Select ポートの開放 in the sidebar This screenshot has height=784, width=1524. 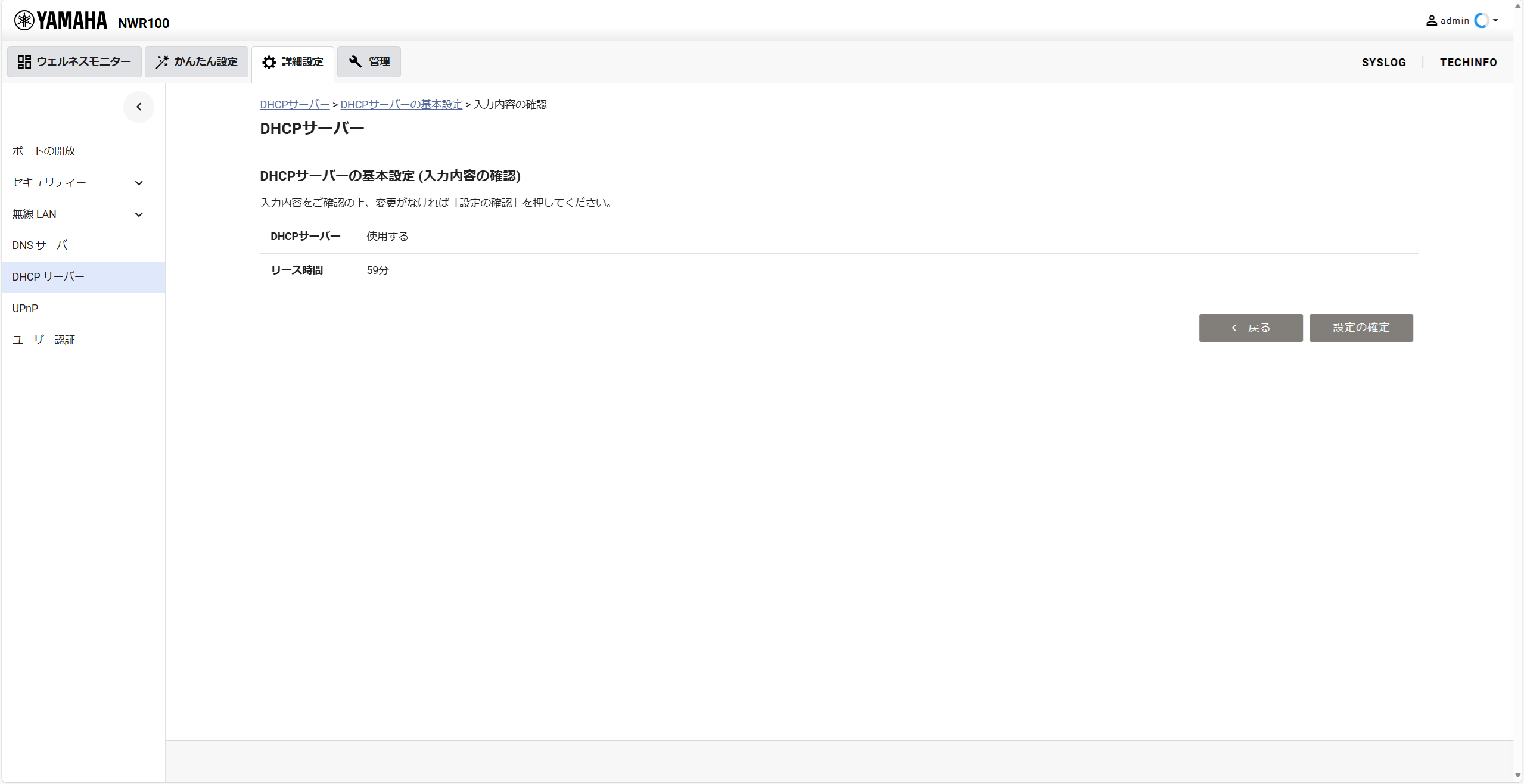(x=43, y=151)
